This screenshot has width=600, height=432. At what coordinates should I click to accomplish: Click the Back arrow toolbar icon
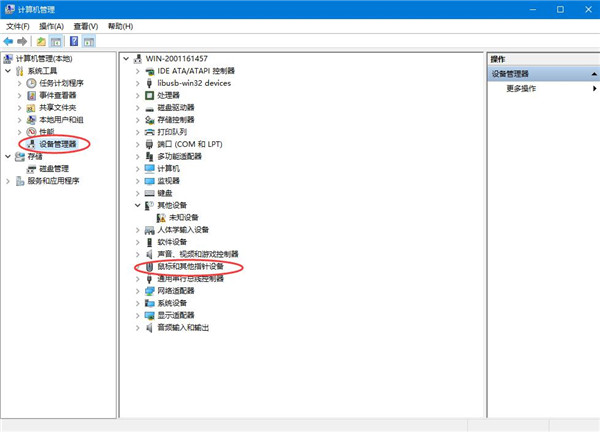click(x=9, y=42)
